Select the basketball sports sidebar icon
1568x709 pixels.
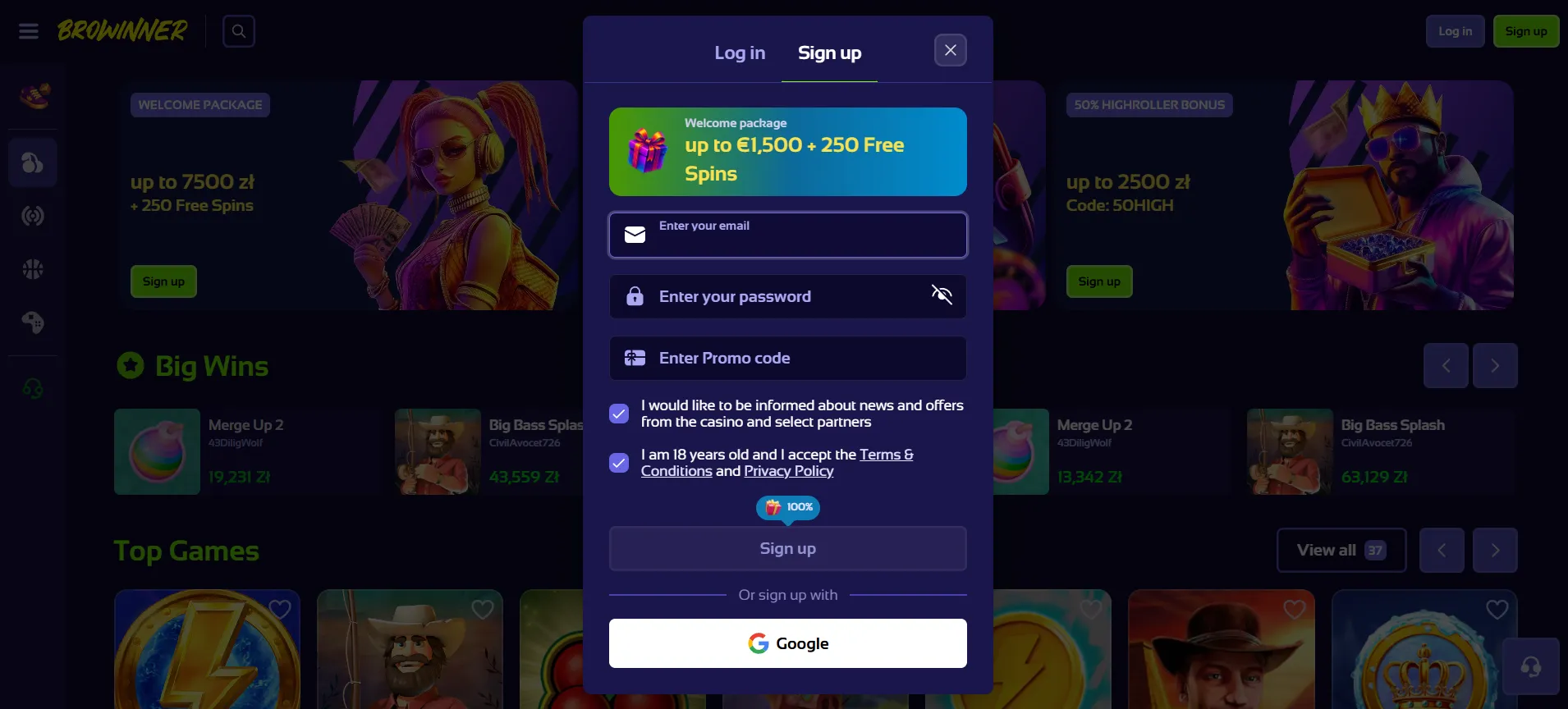point(33,269)
